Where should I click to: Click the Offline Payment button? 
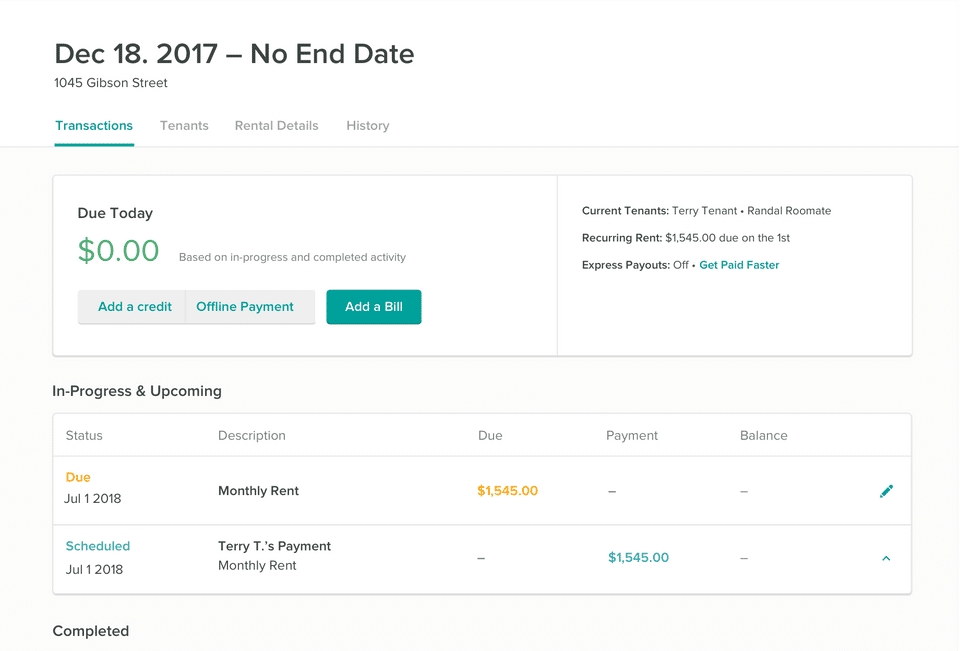245,307
